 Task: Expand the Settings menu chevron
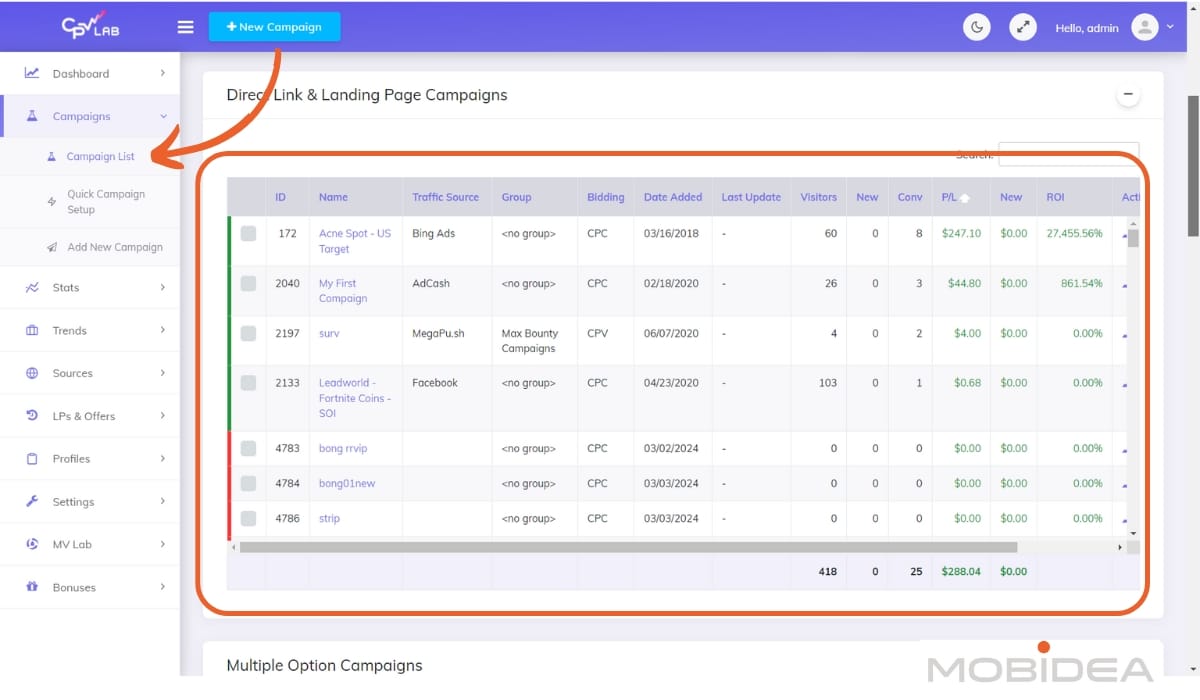tap(162, 502)
